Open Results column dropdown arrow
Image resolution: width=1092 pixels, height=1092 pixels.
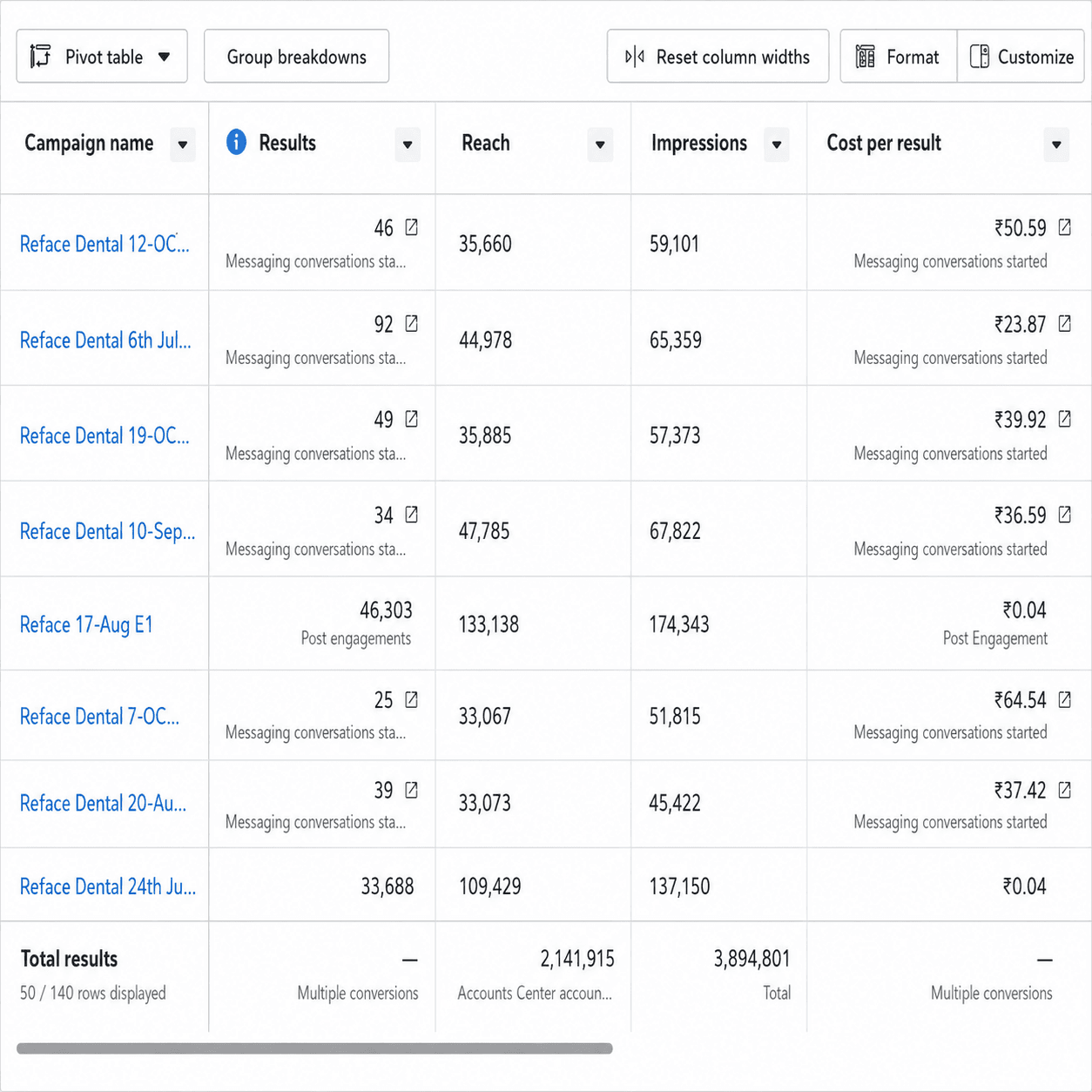tap(408, 145)
